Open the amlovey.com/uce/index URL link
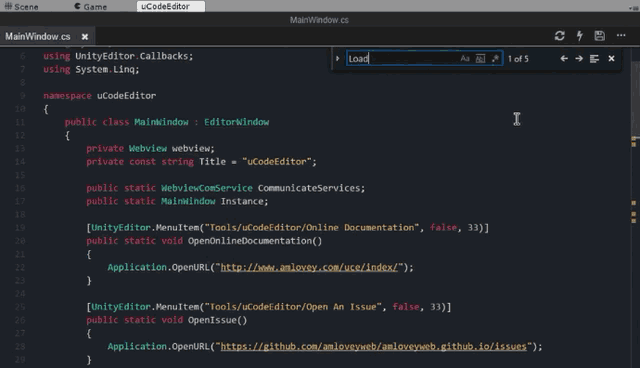 pos(309,267)
